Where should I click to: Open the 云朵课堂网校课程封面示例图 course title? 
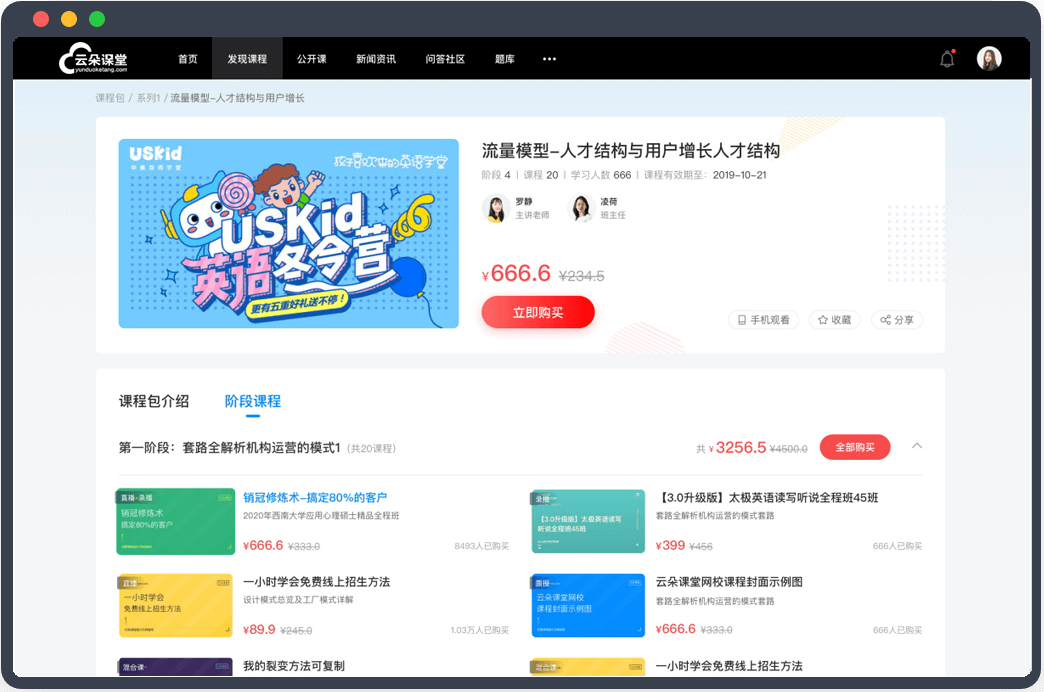pyautogui.click(x=729, y=581)
